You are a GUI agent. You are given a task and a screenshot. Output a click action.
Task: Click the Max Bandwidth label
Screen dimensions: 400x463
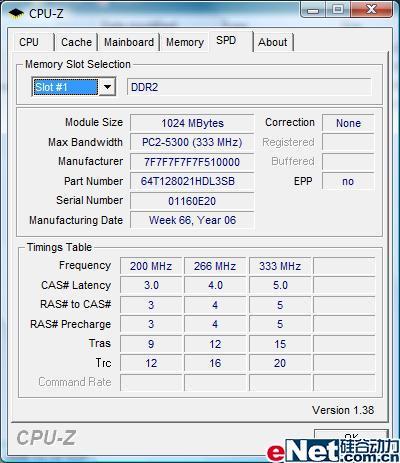pyautogui.click(x=85, y=142)
